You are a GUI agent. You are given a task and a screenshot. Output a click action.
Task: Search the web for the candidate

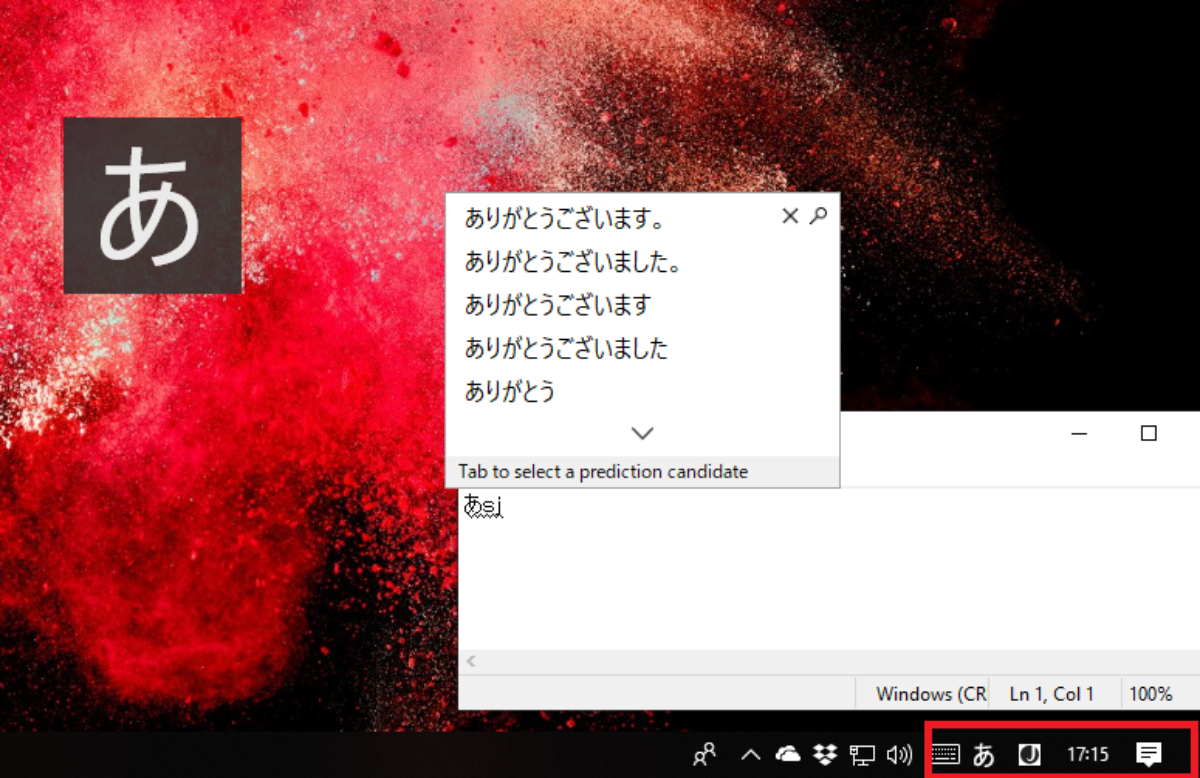pyautogui.click(x=819, y=215)
